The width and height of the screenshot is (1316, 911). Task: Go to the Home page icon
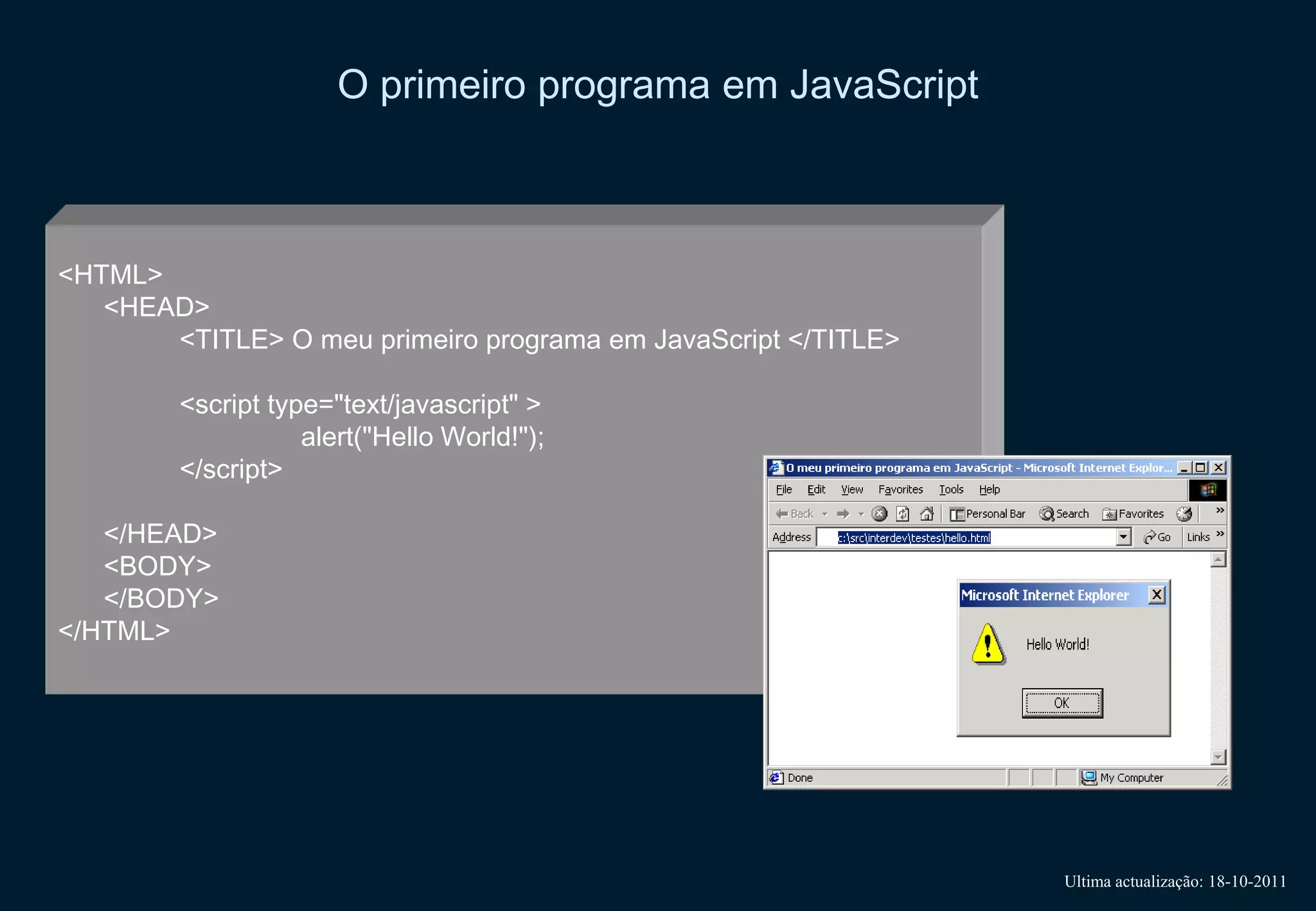927,513
